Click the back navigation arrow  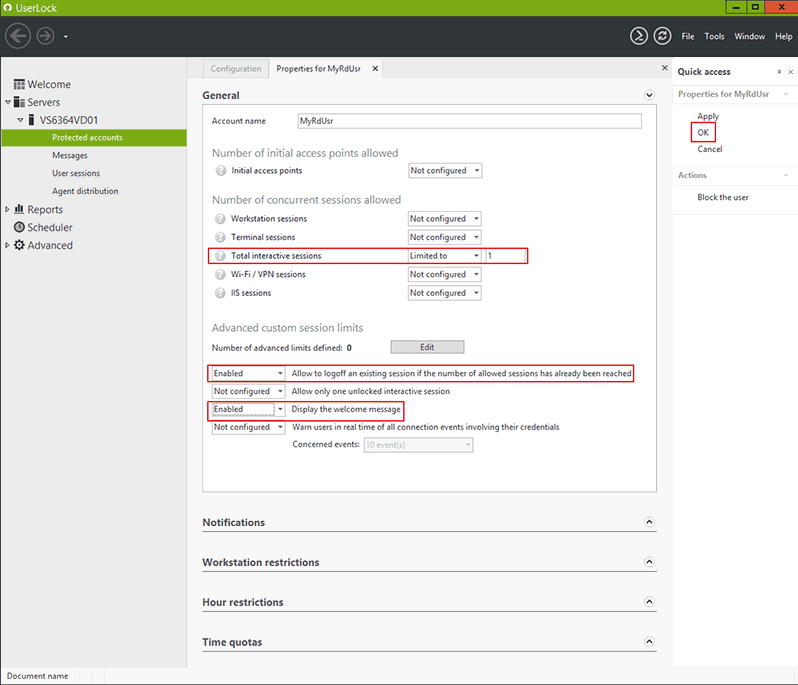(x=18, y=36)
